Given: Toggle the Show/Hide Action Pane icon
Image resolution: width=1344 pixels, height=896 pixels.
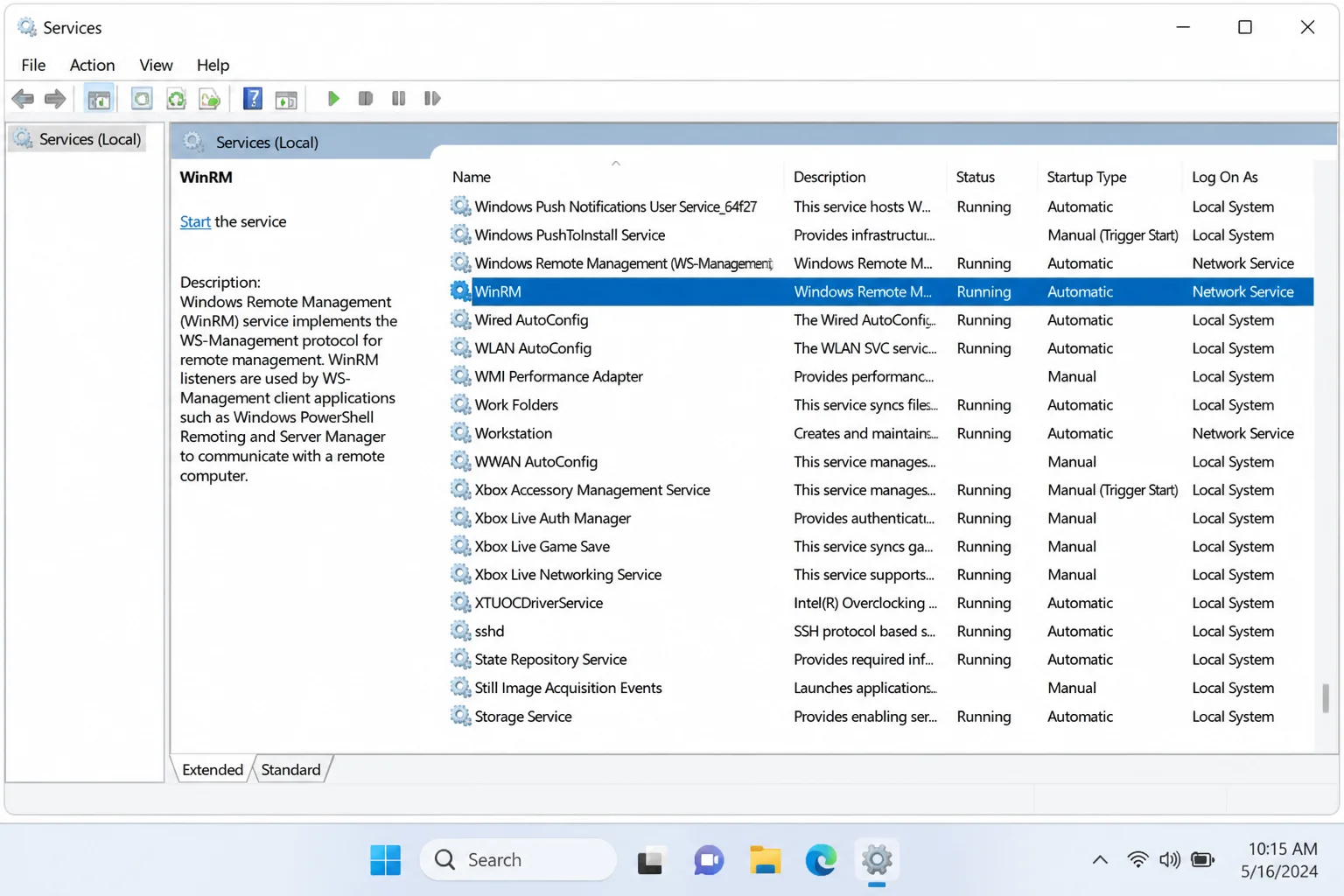Looking at the screenshot, I should (x=286, y=99).
